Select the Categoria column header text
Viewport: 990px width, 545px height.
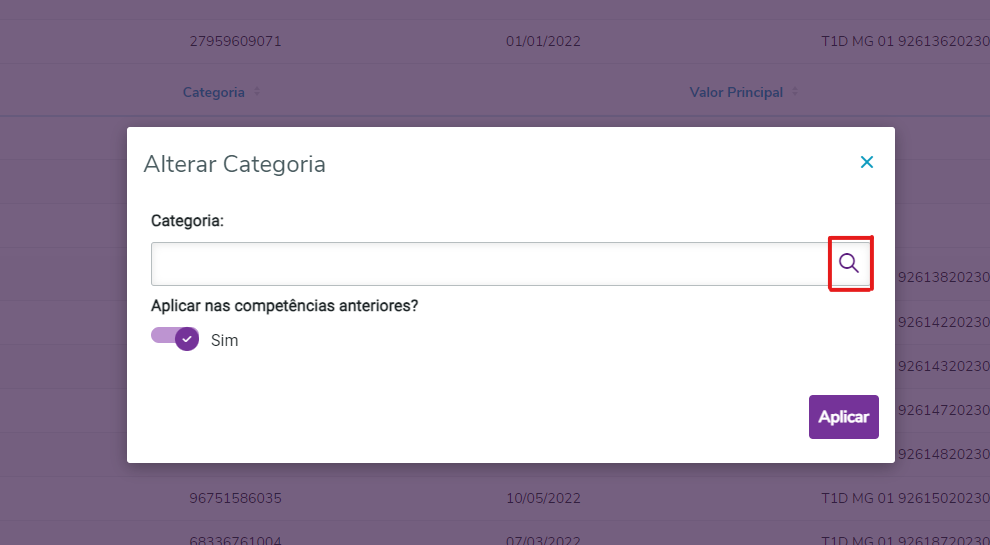pos(213,92)
